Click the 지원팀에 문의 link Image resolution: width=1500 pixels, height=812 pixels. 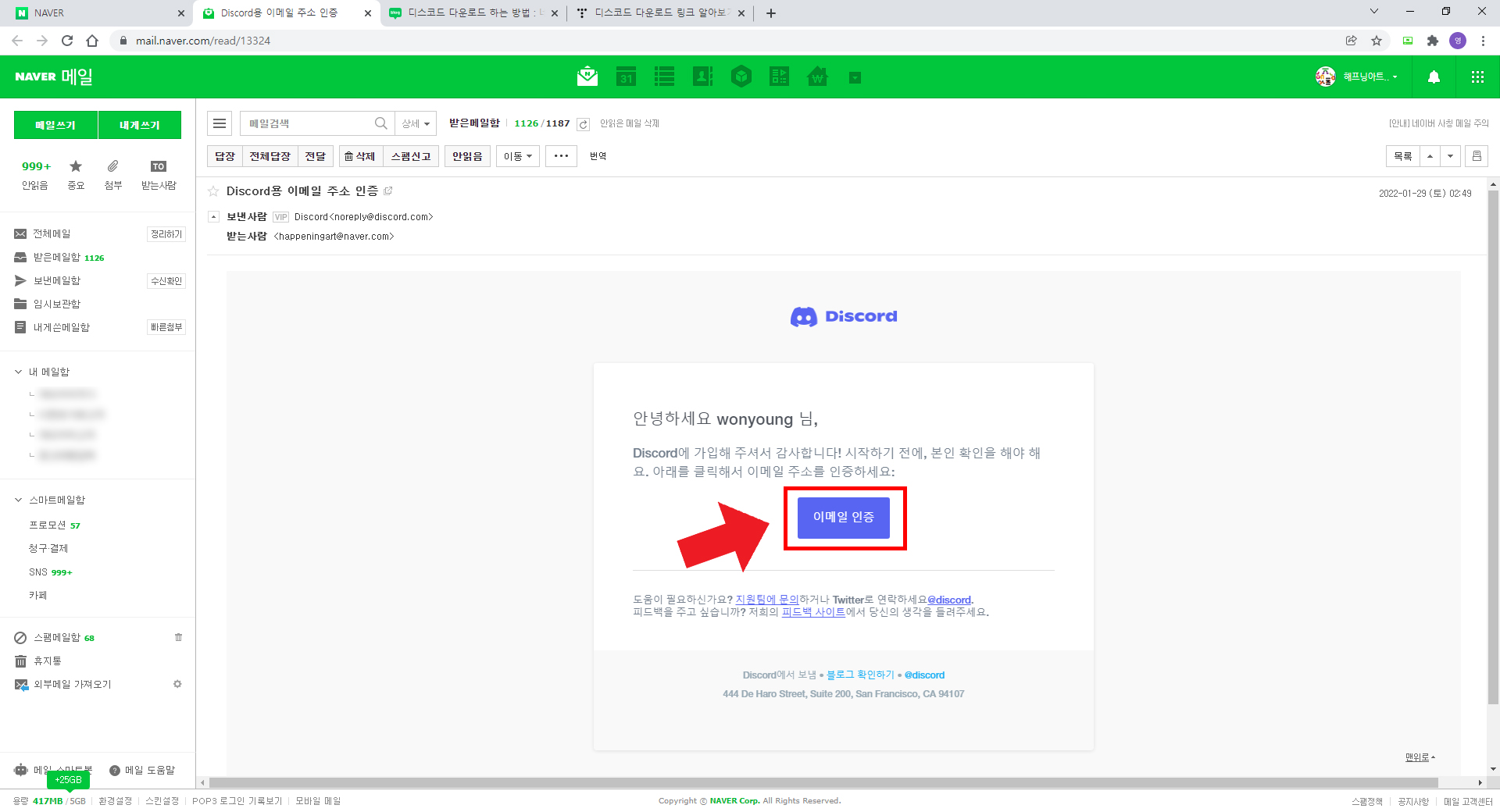[766, 600]
